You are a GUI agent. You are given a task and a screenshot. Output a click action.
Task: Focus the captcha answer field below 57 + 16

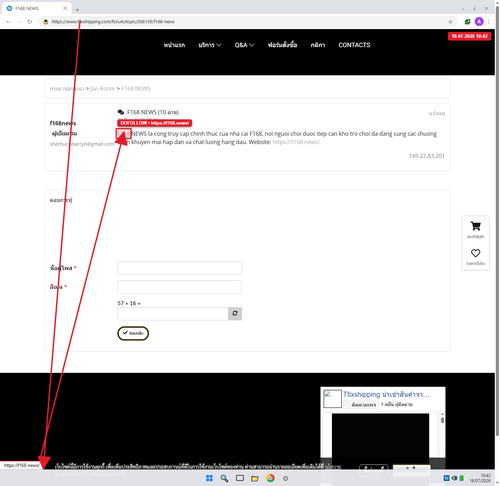(173, 314)
